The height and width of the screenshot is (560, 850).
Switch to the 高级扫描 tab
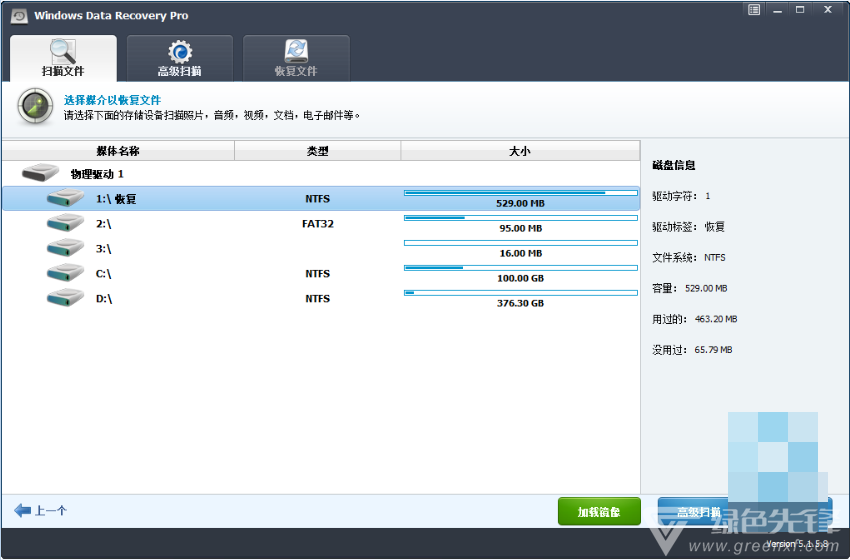(179, 59)
